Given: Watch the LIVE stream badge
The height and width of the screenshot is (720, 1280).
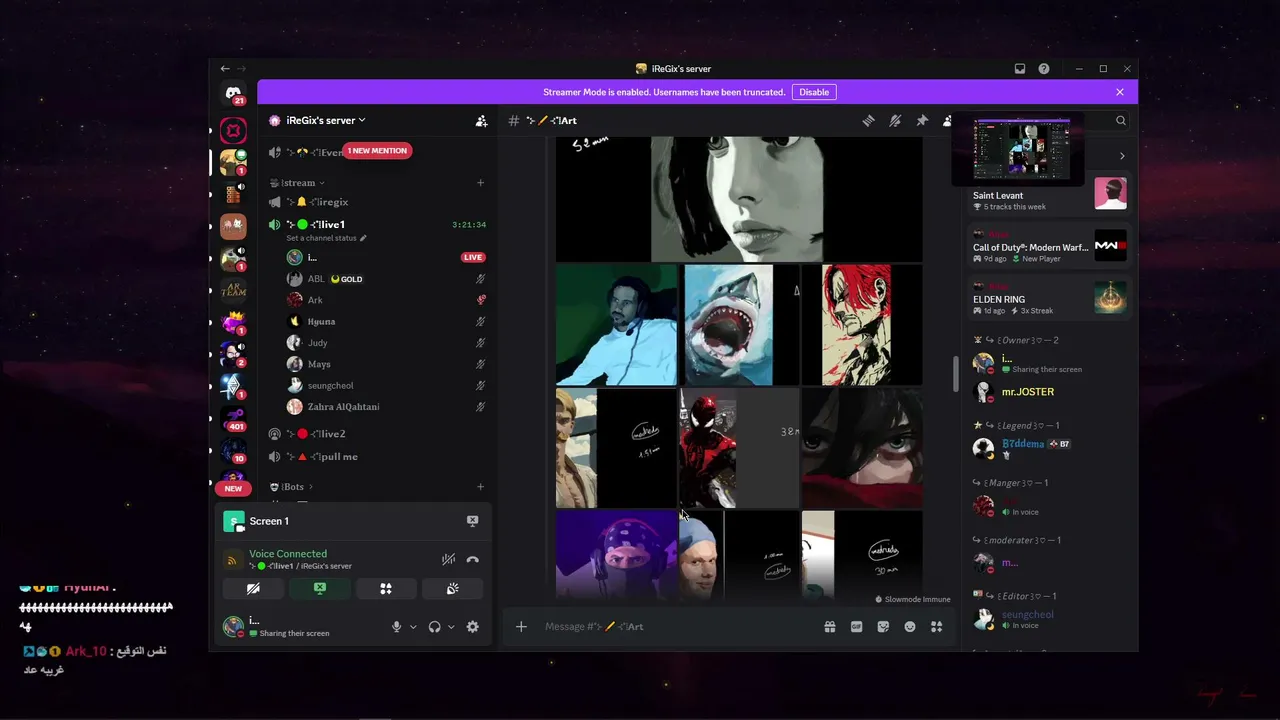Looking at the screenshot, I should [473, 257].
